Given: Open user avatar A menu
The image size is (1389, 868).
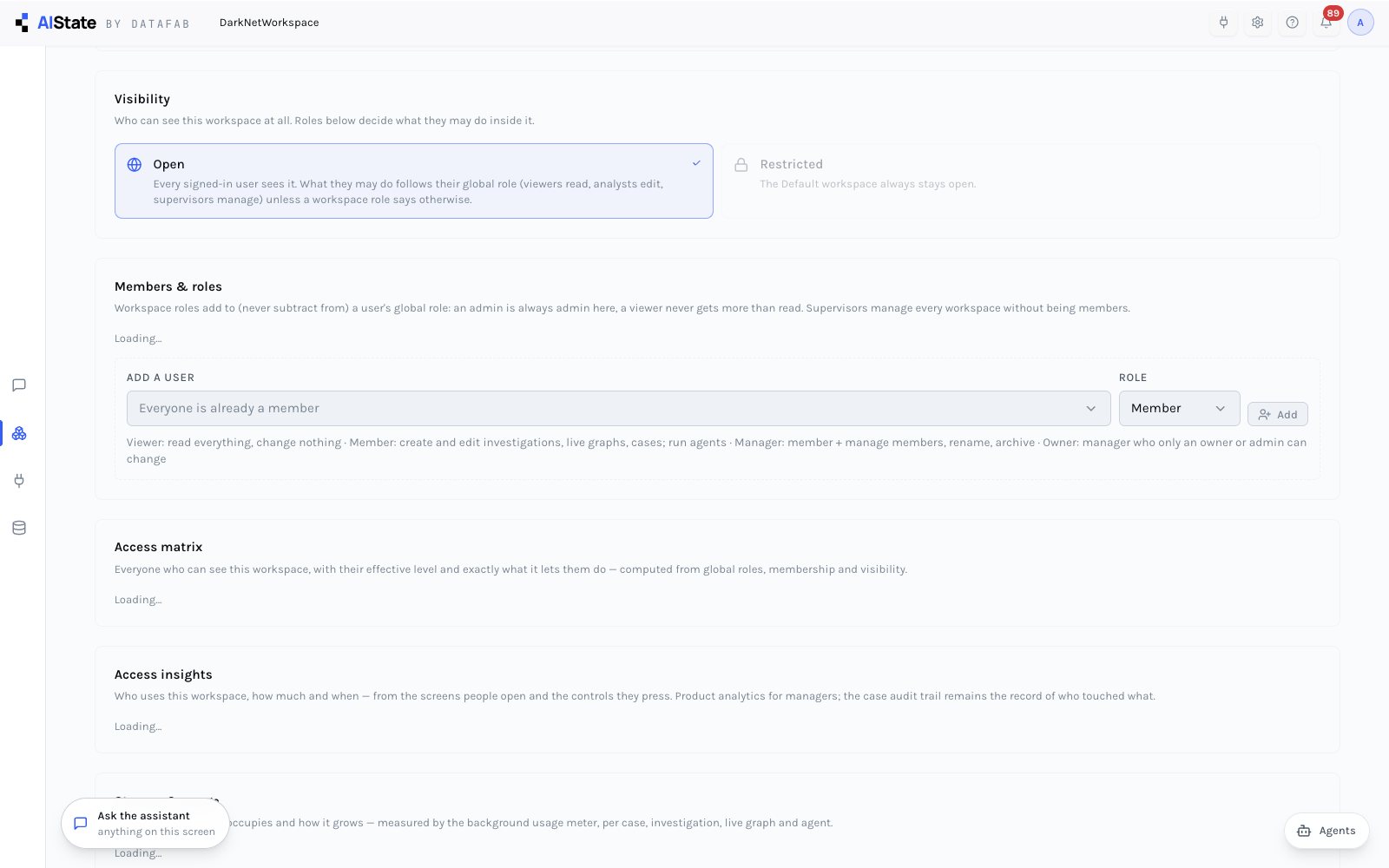Looking at the screenshot, I should pyautogui.click(x=1360, y=23).
